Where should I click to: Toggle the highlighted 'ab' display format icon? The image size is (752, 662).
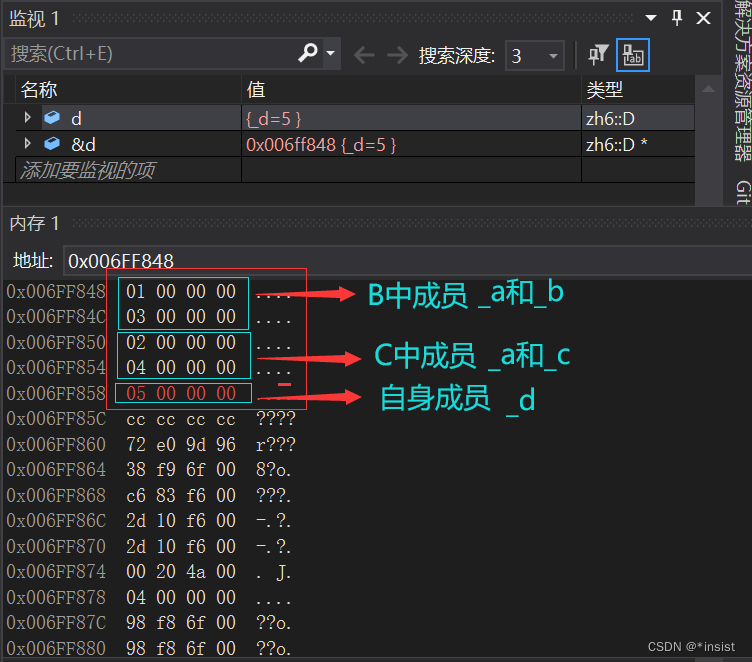click(633, 55)
